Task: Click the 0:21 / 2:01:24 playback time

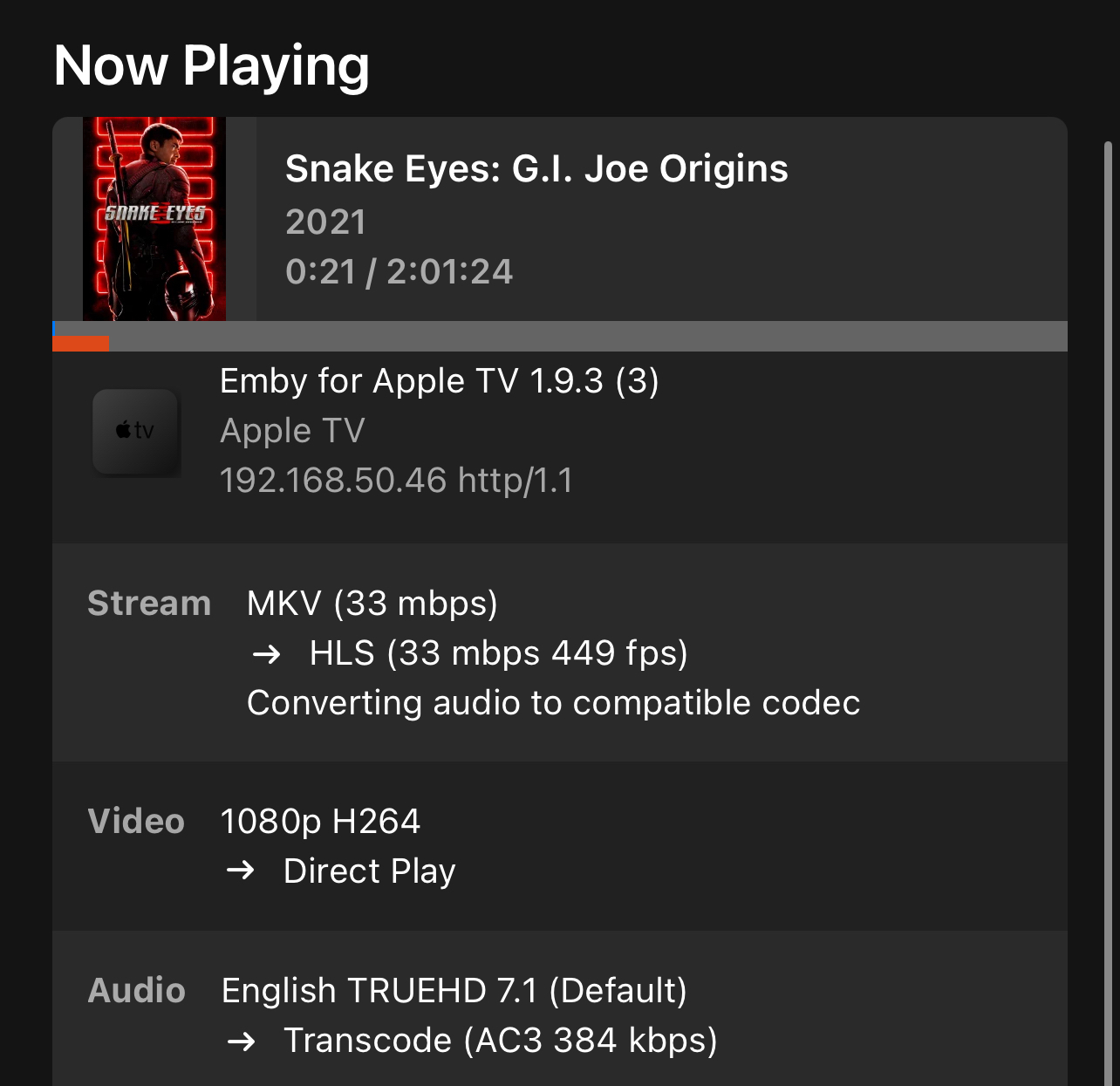Action: point(399,271)
